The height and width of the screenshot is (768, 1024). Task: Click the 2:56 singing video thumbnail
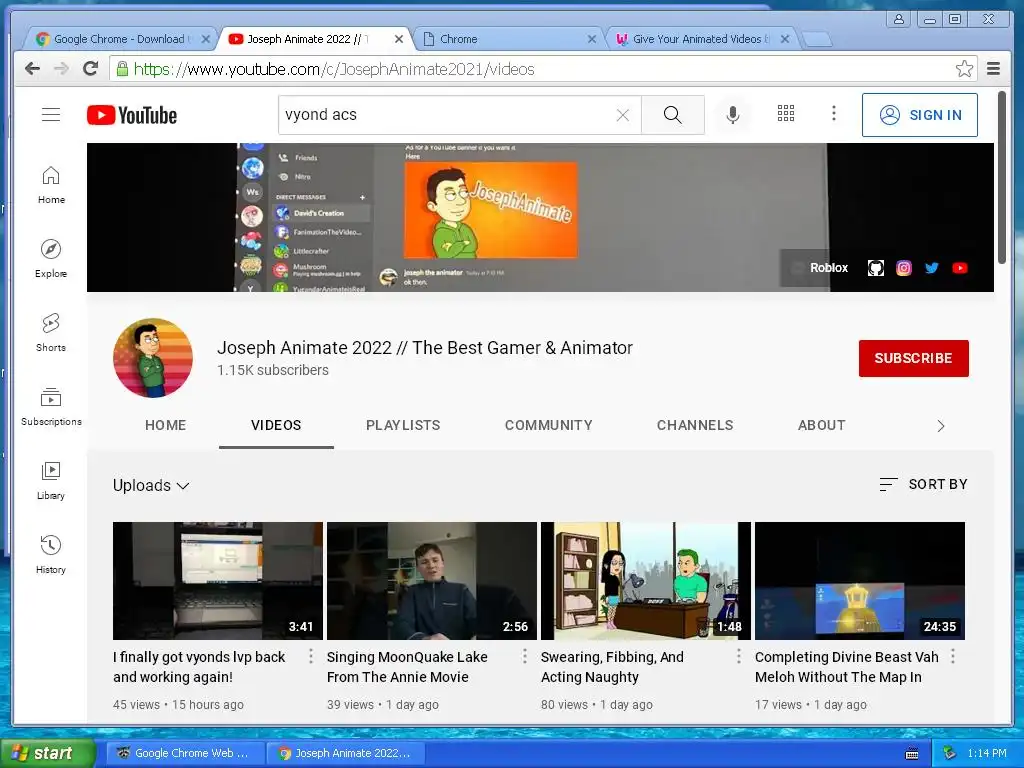(432, 581)
